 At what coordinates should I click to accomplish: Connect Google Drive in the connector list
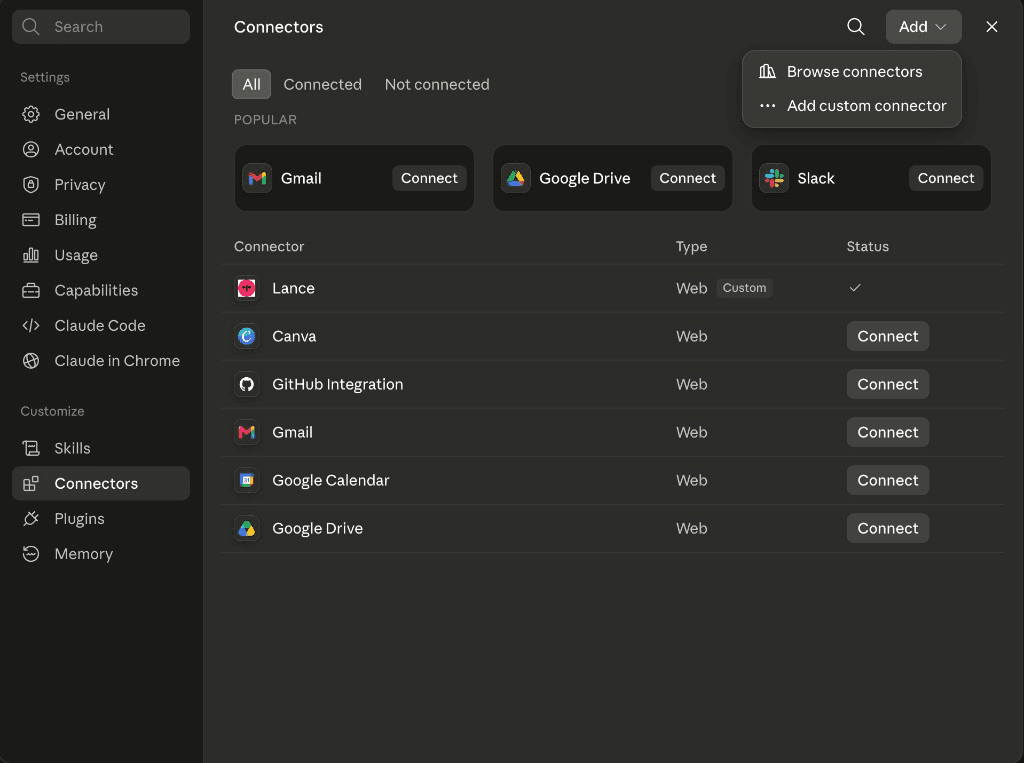pos(888,528)
